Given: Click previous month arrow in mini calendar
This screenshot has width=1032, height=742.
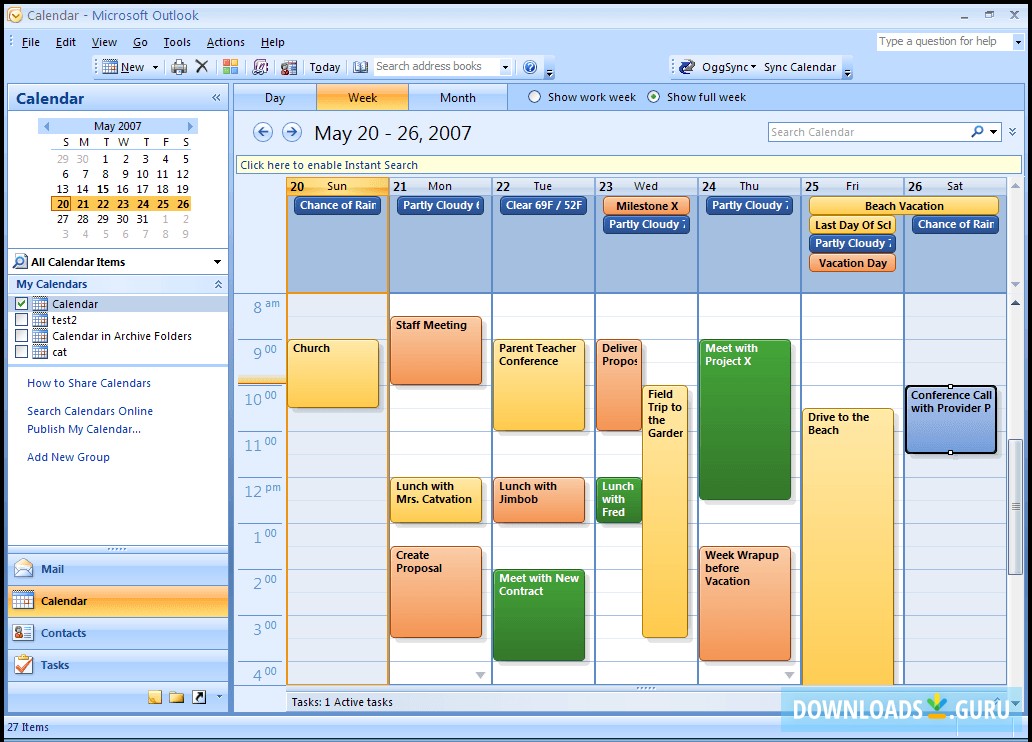Looking at the screenshot, I should pyautogui.click(x=45, y=126).
